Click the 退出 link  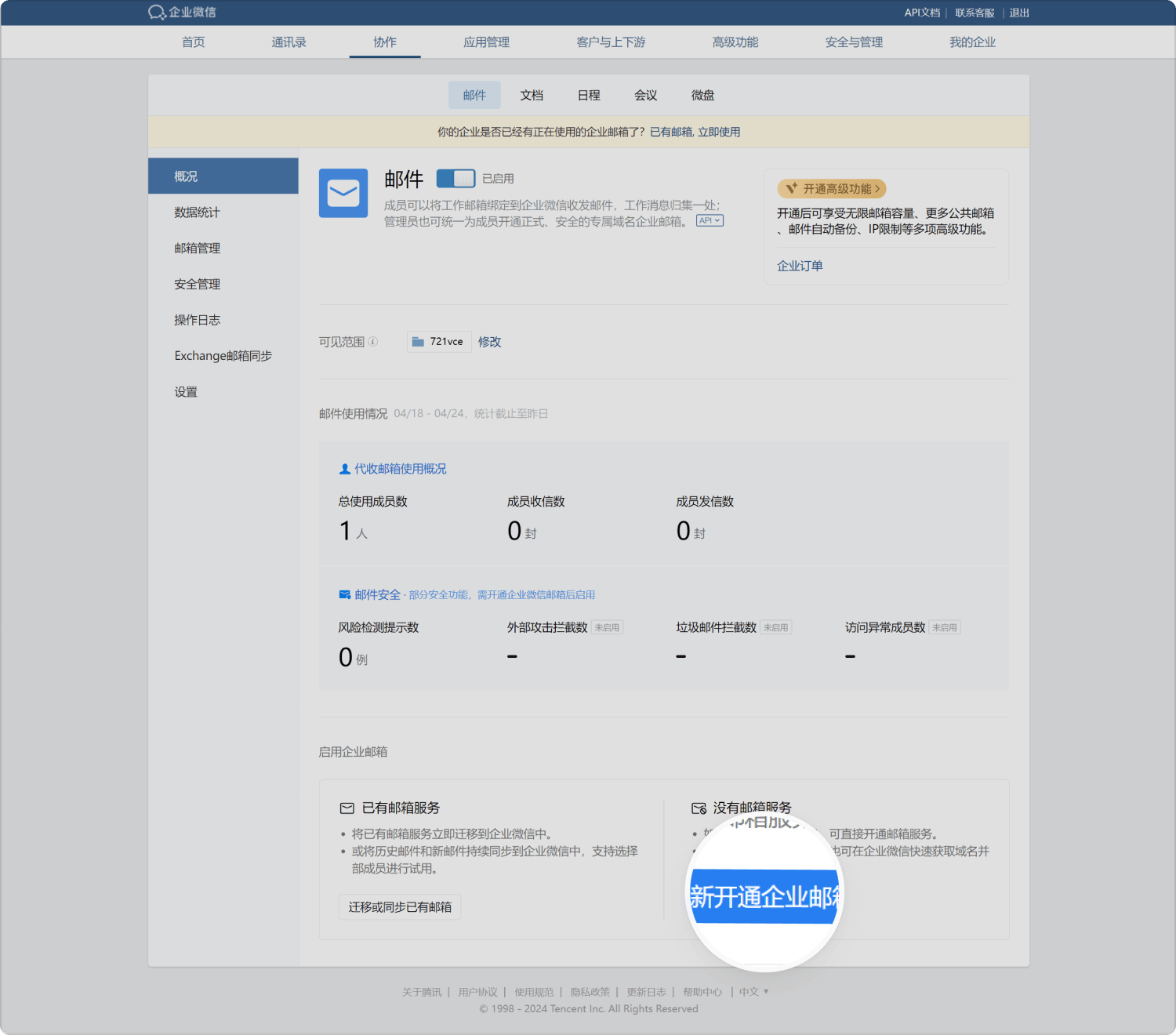point(1019,13)
